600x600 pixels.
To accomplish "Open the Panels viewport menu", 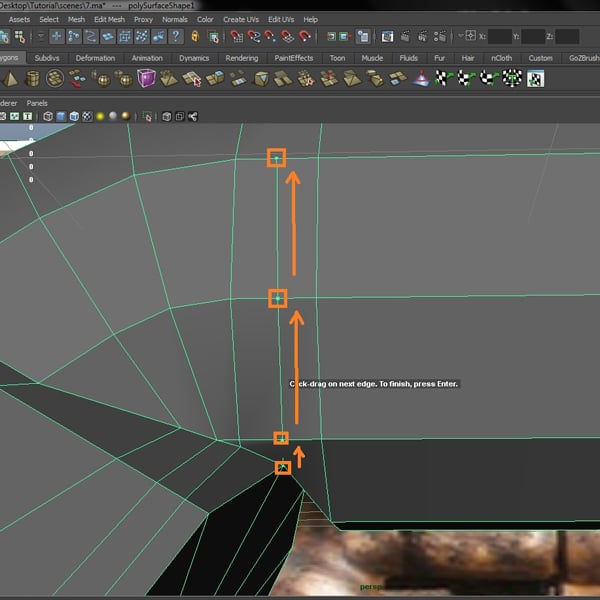I will click(37, 103).
